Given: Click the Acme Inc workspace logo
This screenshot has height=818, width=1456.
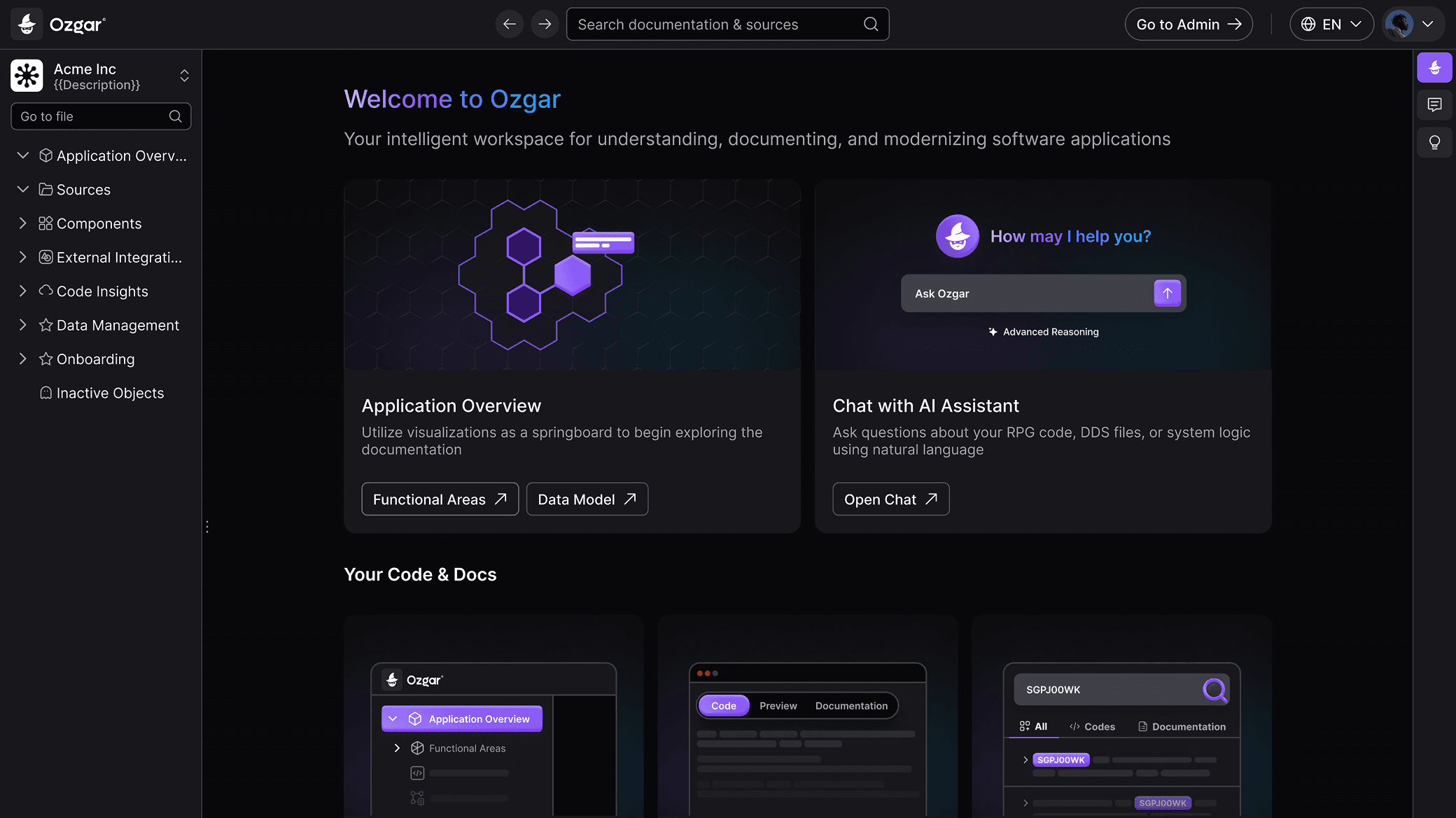Looking at the screenshot, I should 26,75.
